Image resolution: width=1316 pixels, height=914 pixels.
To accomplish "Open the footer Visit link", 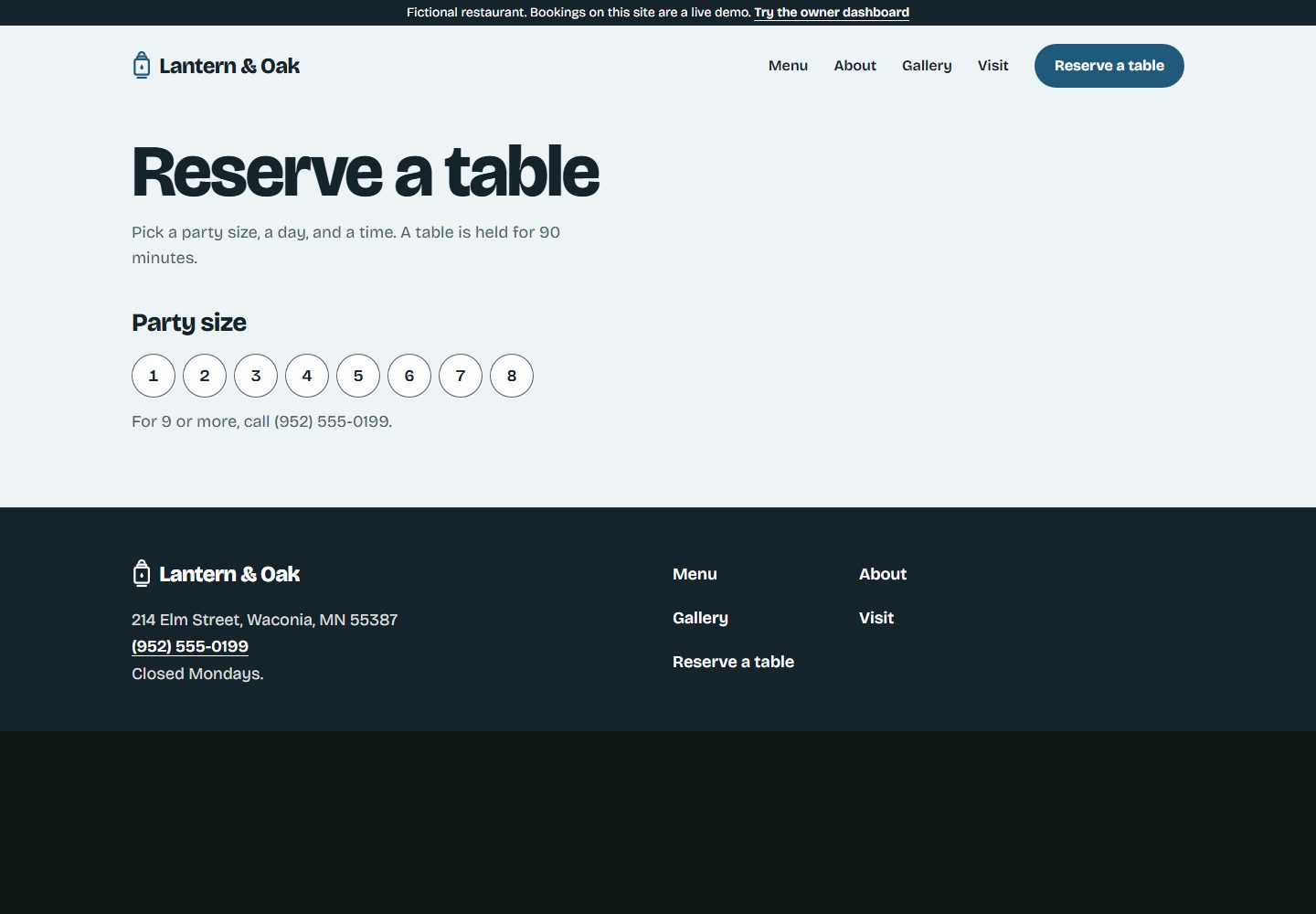I will pos(876,618).
